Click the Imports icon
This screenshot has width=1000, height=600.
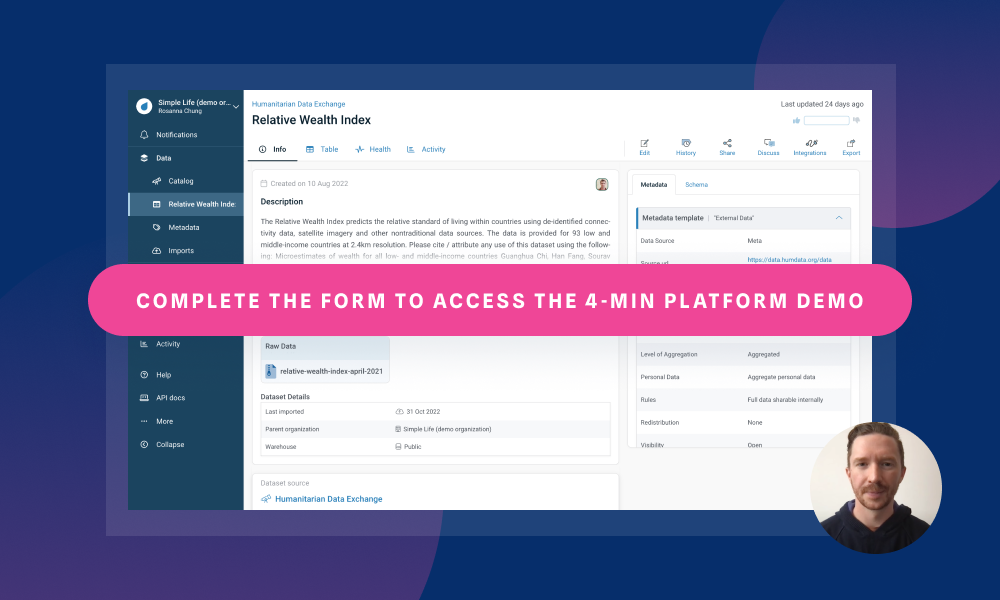168,250
